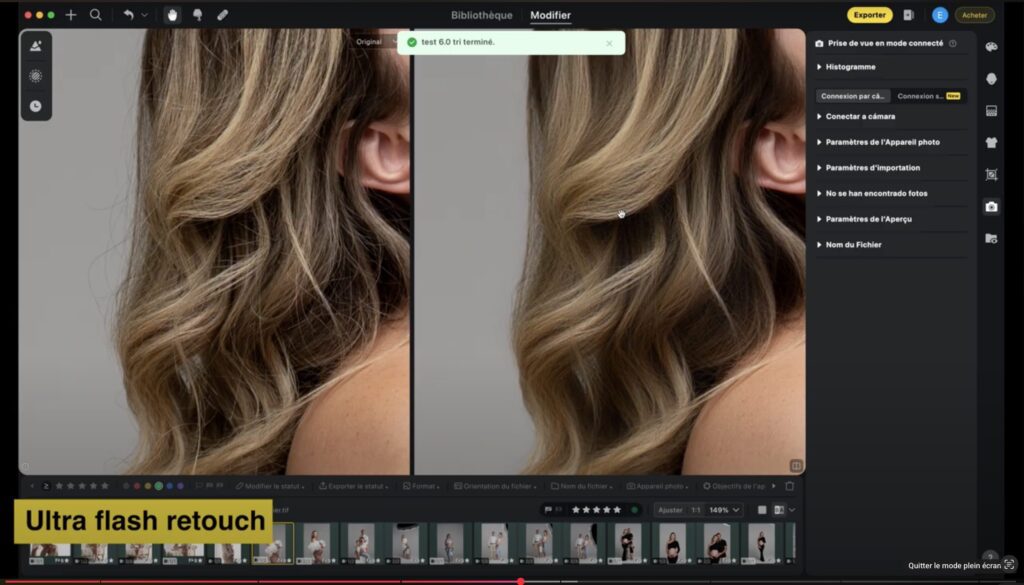
Task: Click the tethered shooting camera icon
Action: pos(991,206)
